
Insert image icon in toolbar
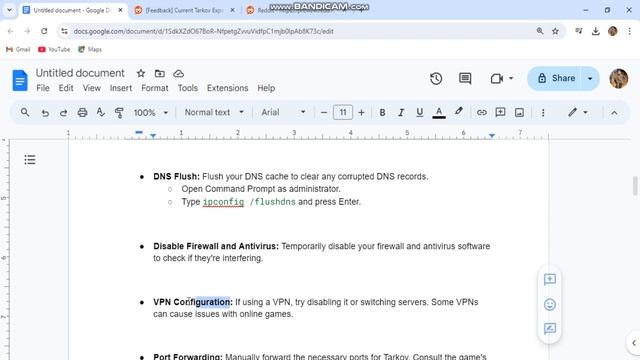519,112
